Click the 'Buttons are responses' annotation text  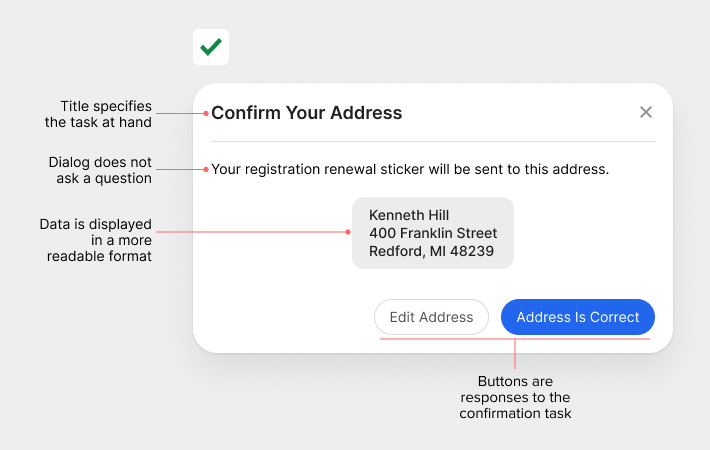(515, 397)
